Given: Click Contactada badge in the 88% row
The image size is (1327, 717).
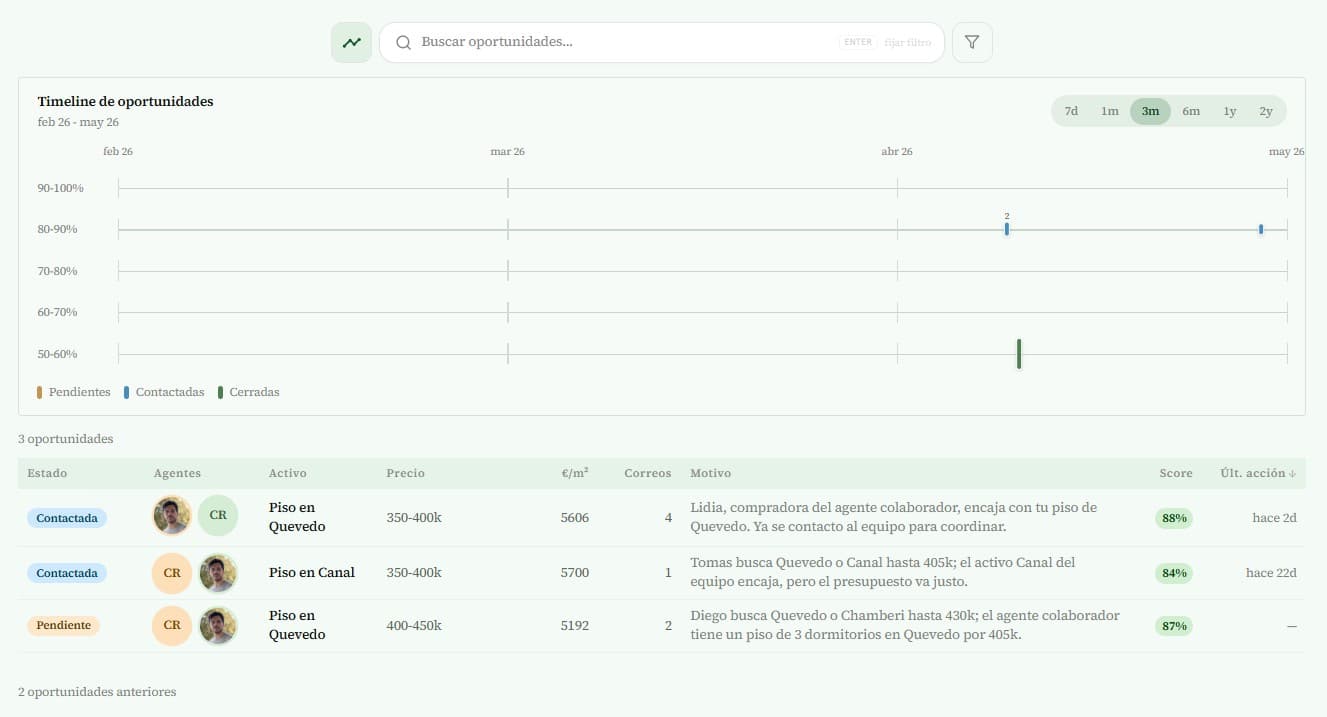Looking at the screenshot, I should [67, 518].
